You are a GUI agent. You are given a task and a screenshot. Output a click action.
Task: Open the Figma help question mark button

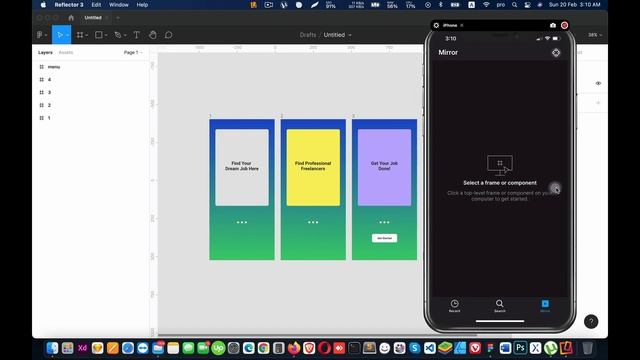pos(591,322)
